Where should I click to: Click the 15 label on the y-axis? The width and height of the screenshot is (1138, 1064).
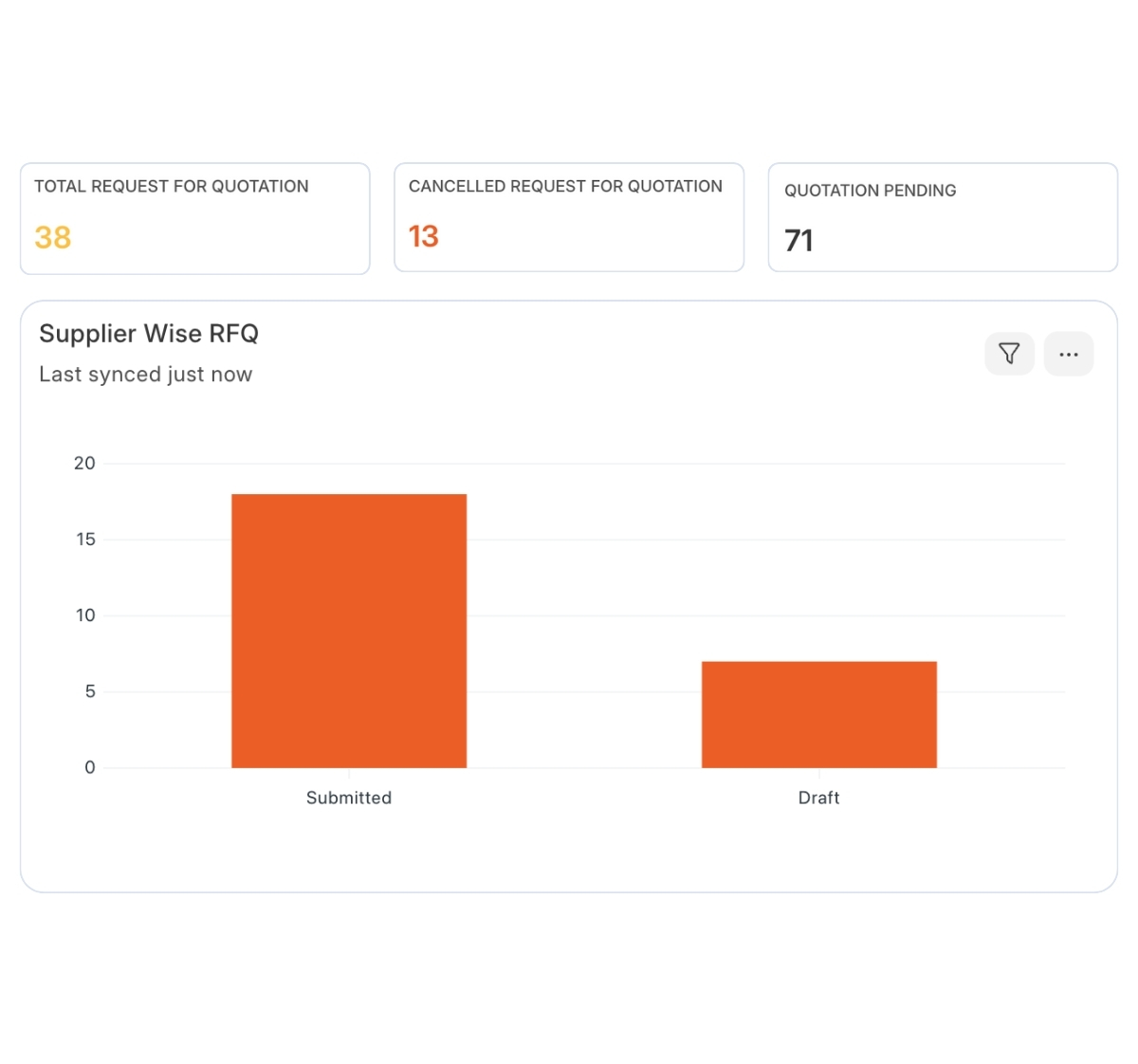pos(85,540)
